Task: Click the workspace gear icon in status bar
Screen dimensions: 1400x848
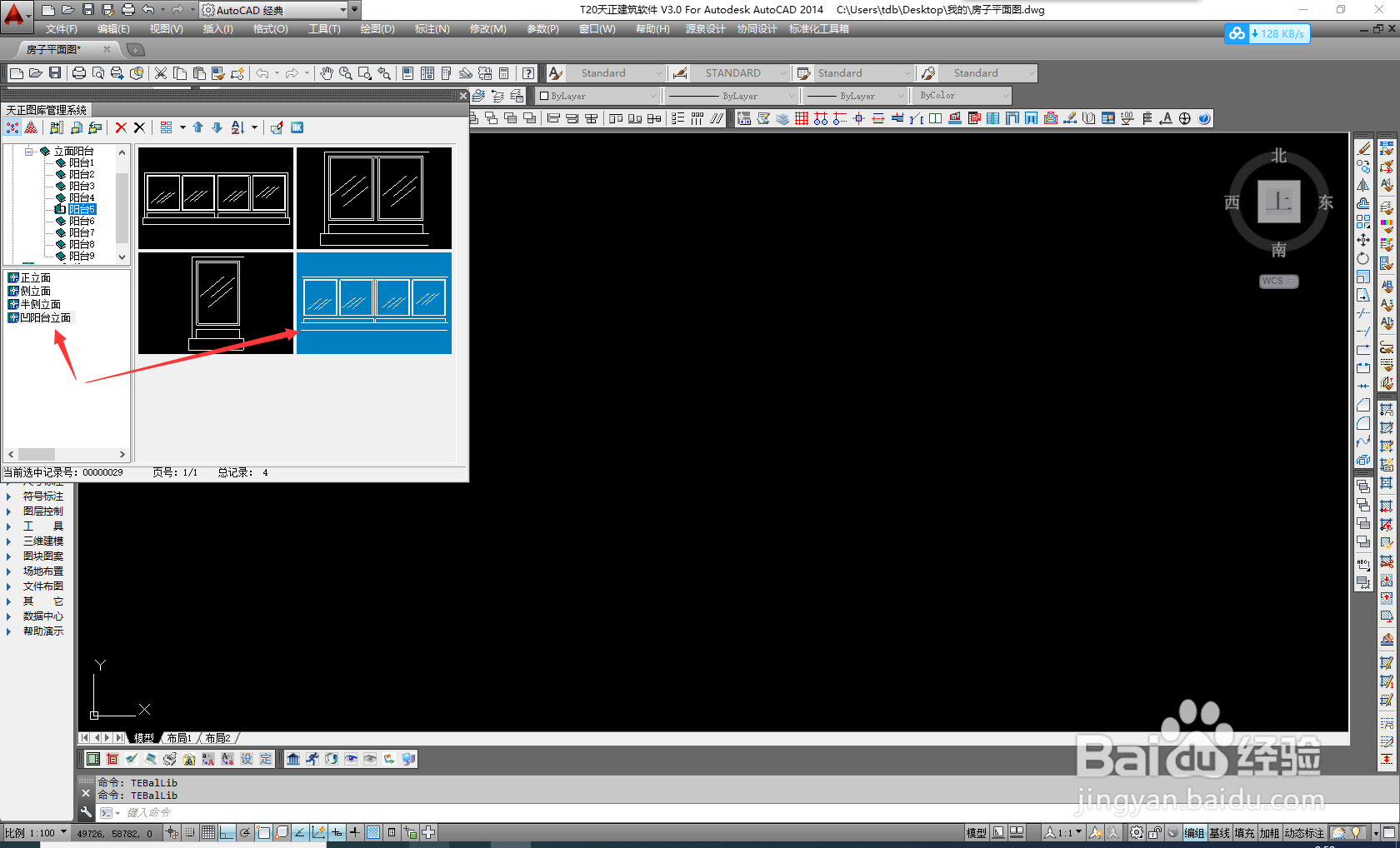Action: click(x=1137, y=832)
